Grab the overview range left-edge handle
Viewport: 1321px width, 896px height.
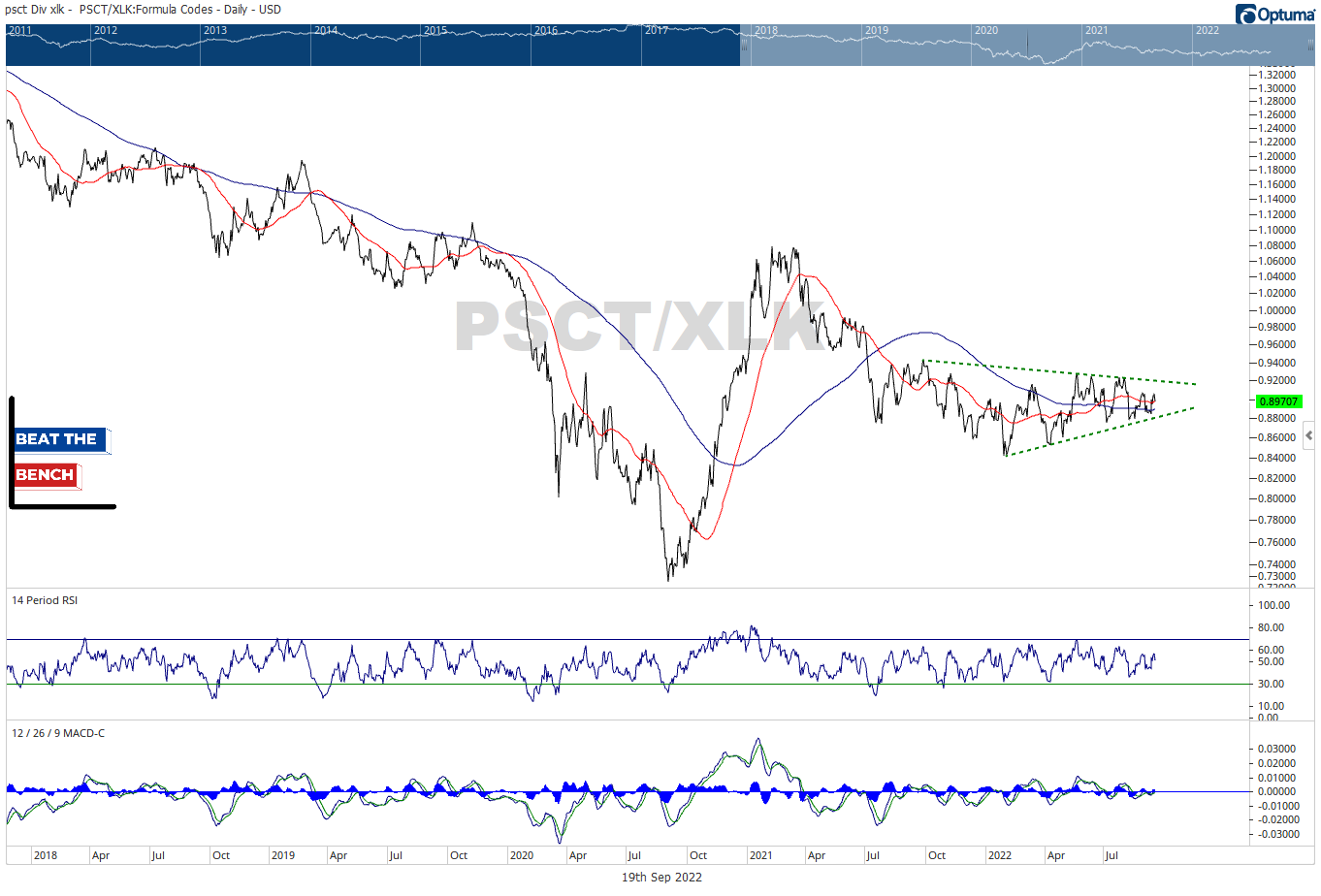coord(745,46)
